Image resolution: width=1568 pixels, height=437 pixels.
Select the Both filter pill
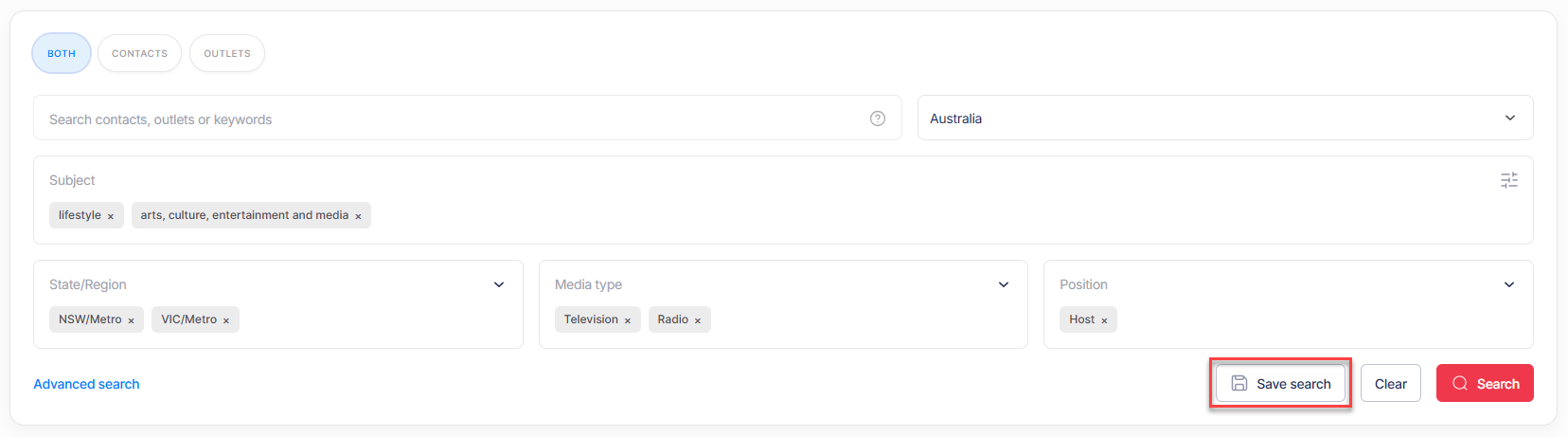point(62,53)
